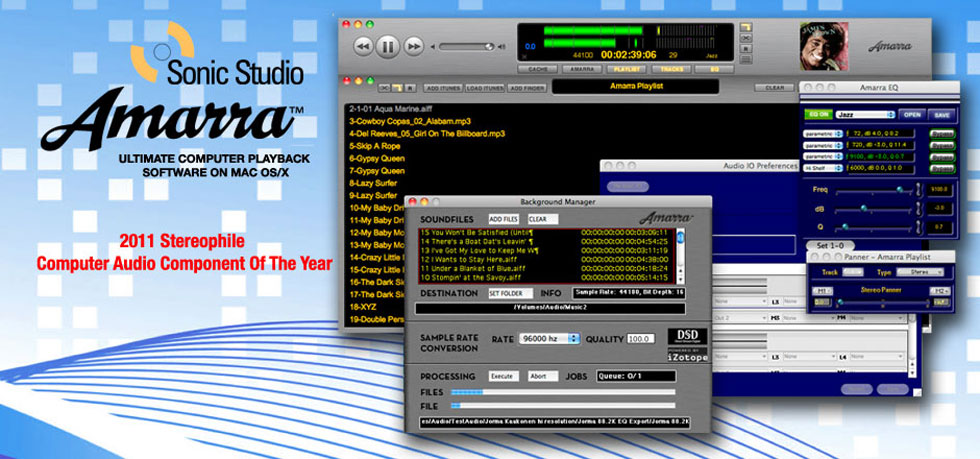Select 5-Skip A Rope track
Image resolution: width=980 pixels, height=459 pixels.
coord(375,146)
